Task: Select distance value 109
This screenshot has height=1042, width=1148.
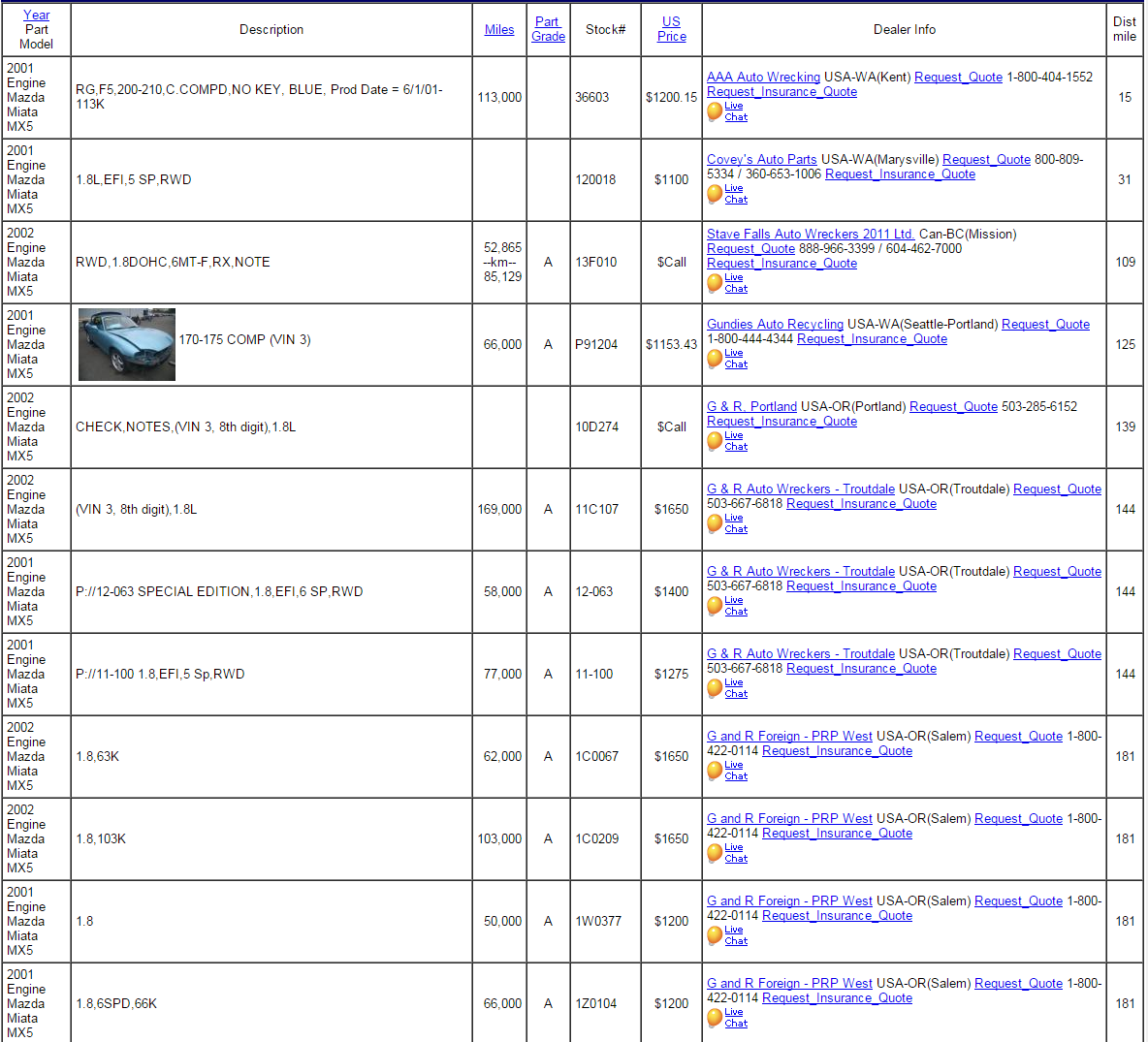Action: [x=1126, y=262]
